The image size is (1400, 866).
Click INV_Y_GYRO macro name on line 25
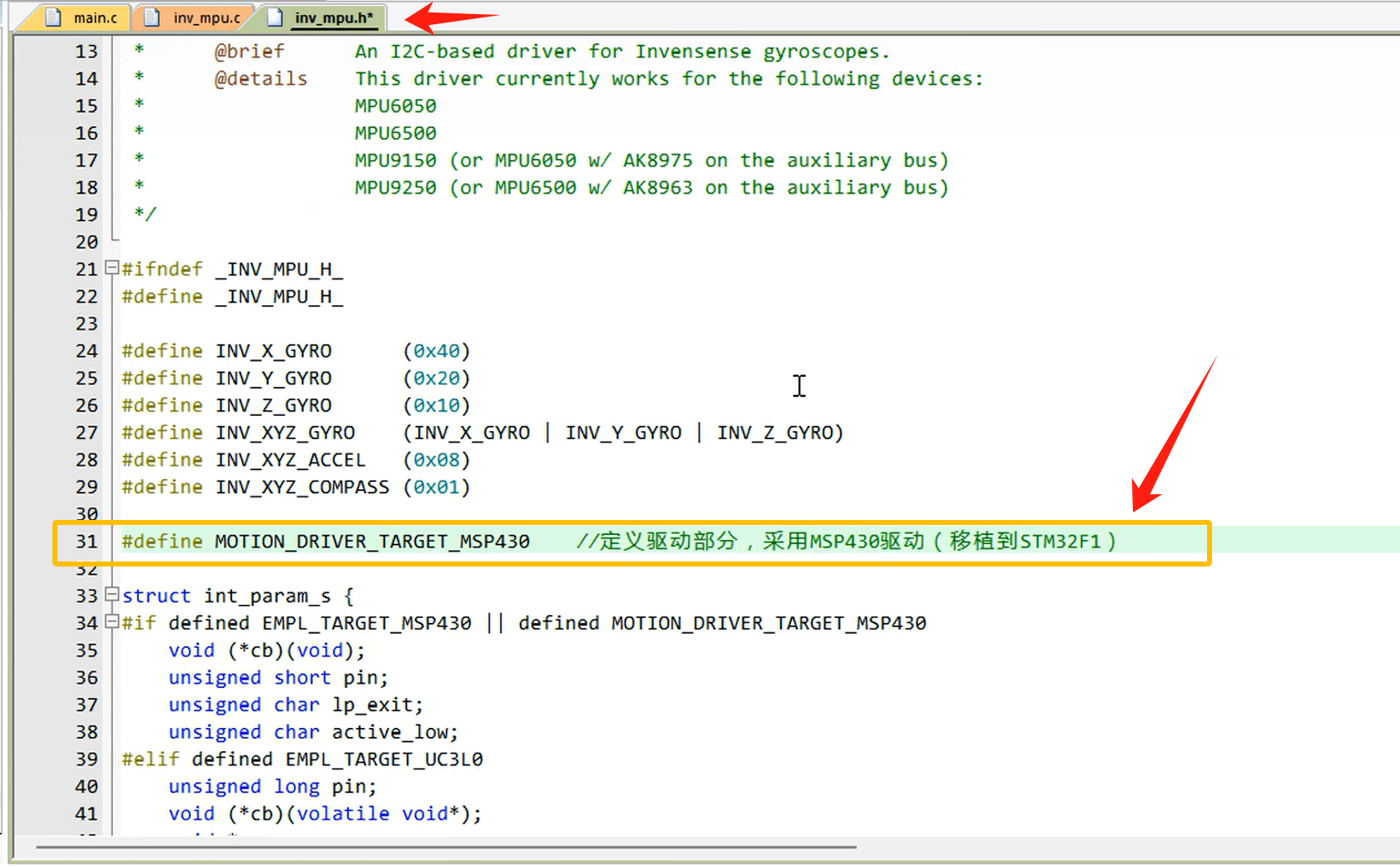(x=274, y=379)
